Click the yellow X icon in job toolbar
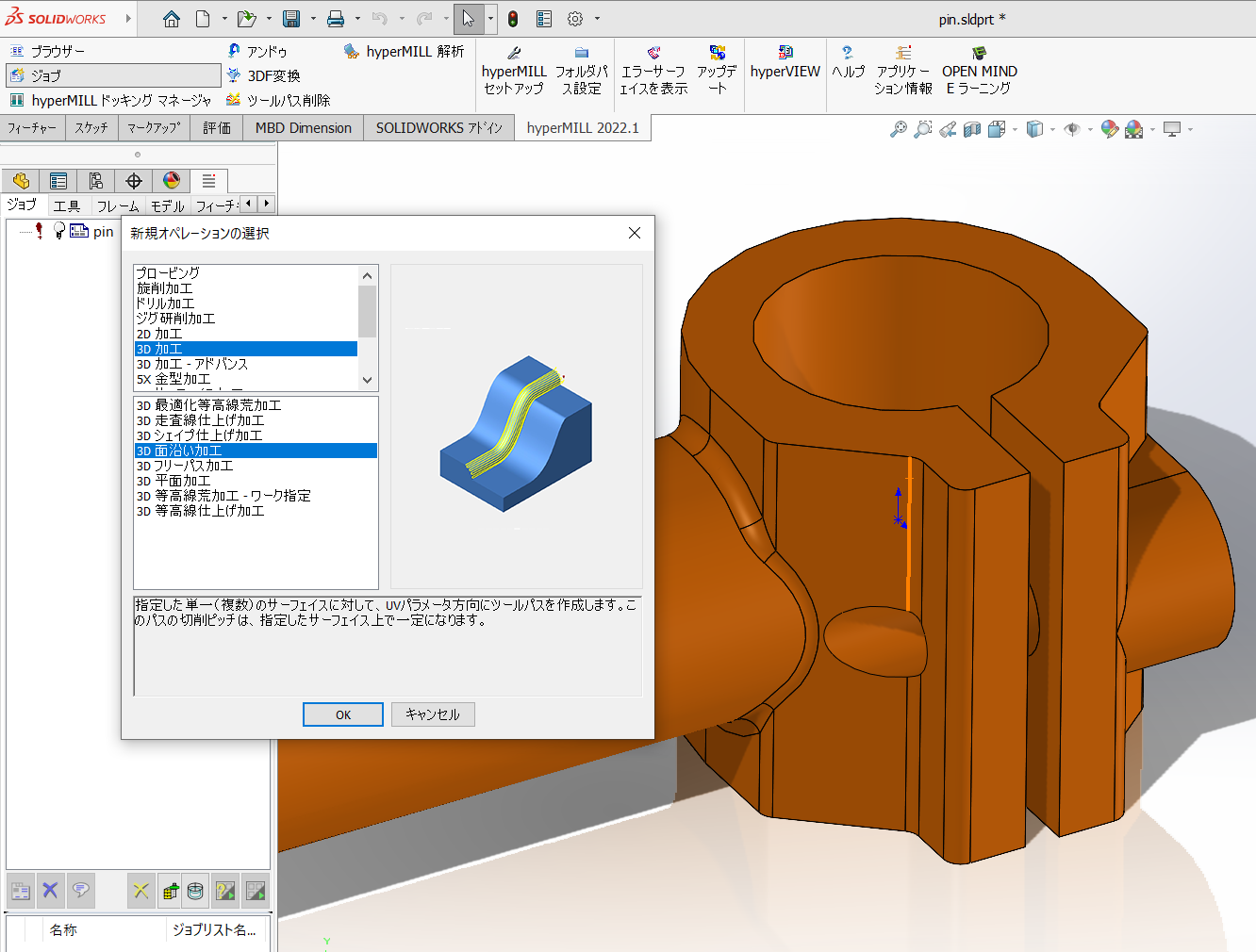 [140, 891]
